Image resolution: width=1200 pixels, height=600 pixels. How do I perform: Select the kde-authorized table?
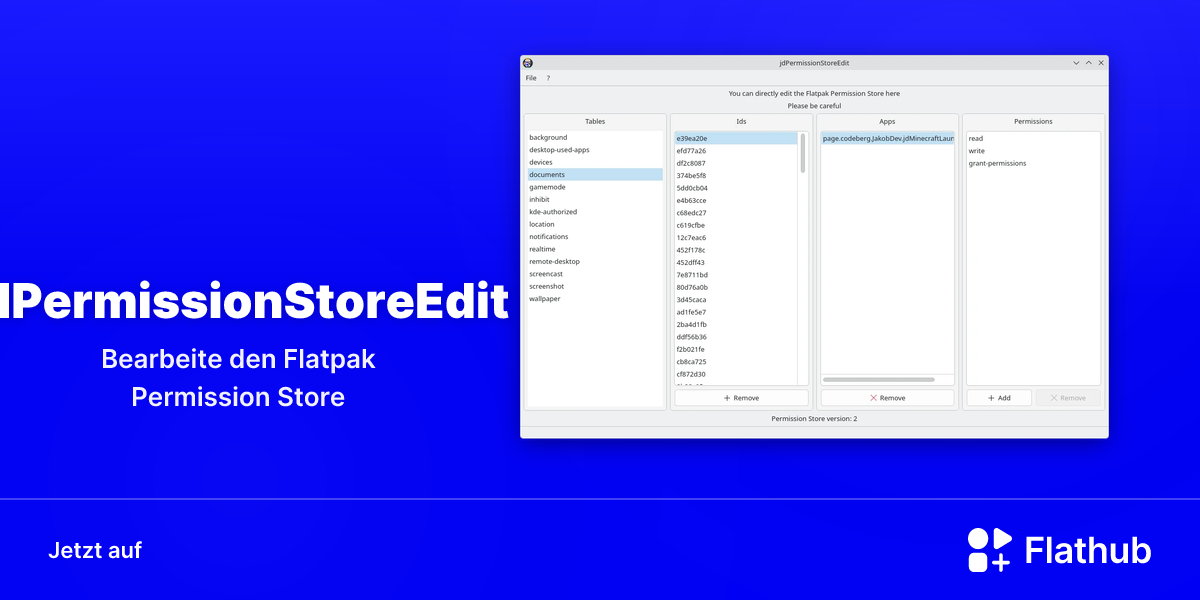595,212
